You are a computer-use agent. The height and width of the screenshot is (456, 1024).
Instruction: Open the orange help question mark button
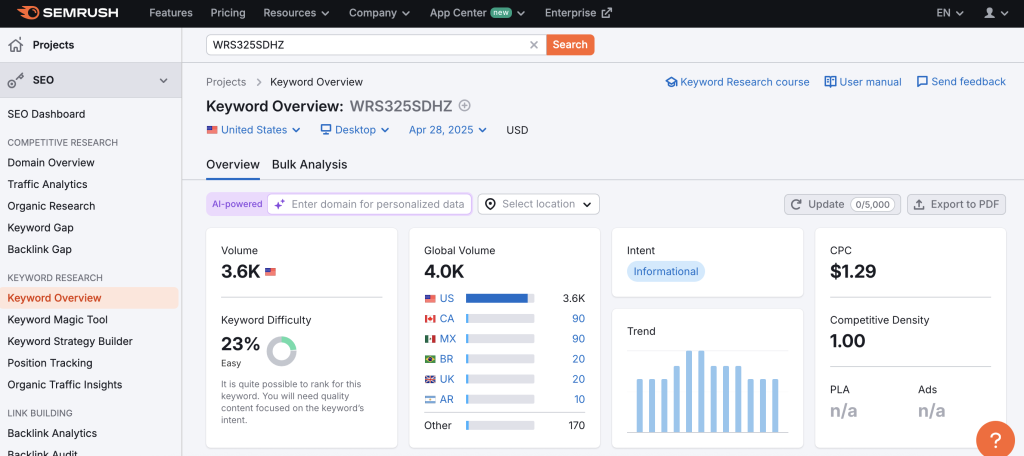995,440
